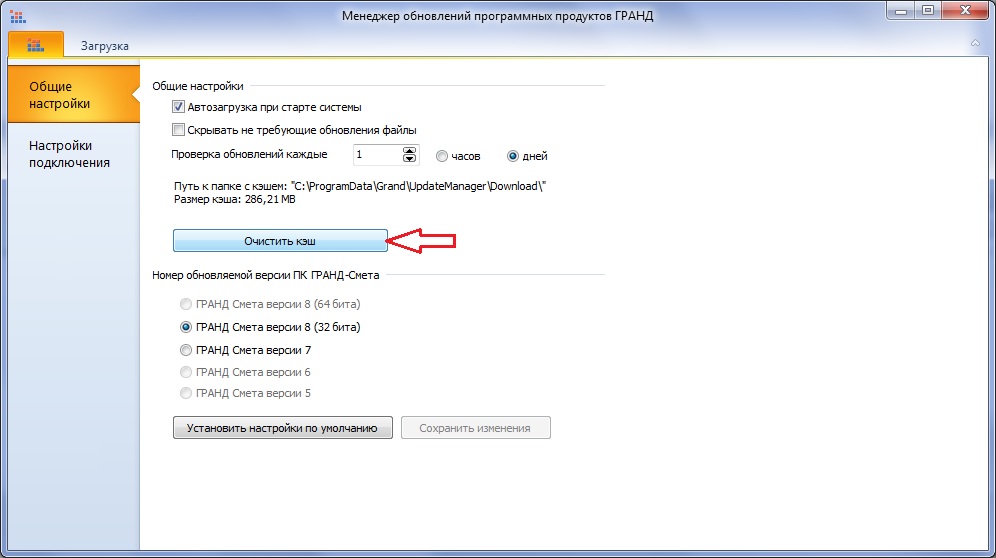Select the Общие настройки section
The height and width of the screenshot is (558, 996).
click(74, 94)
